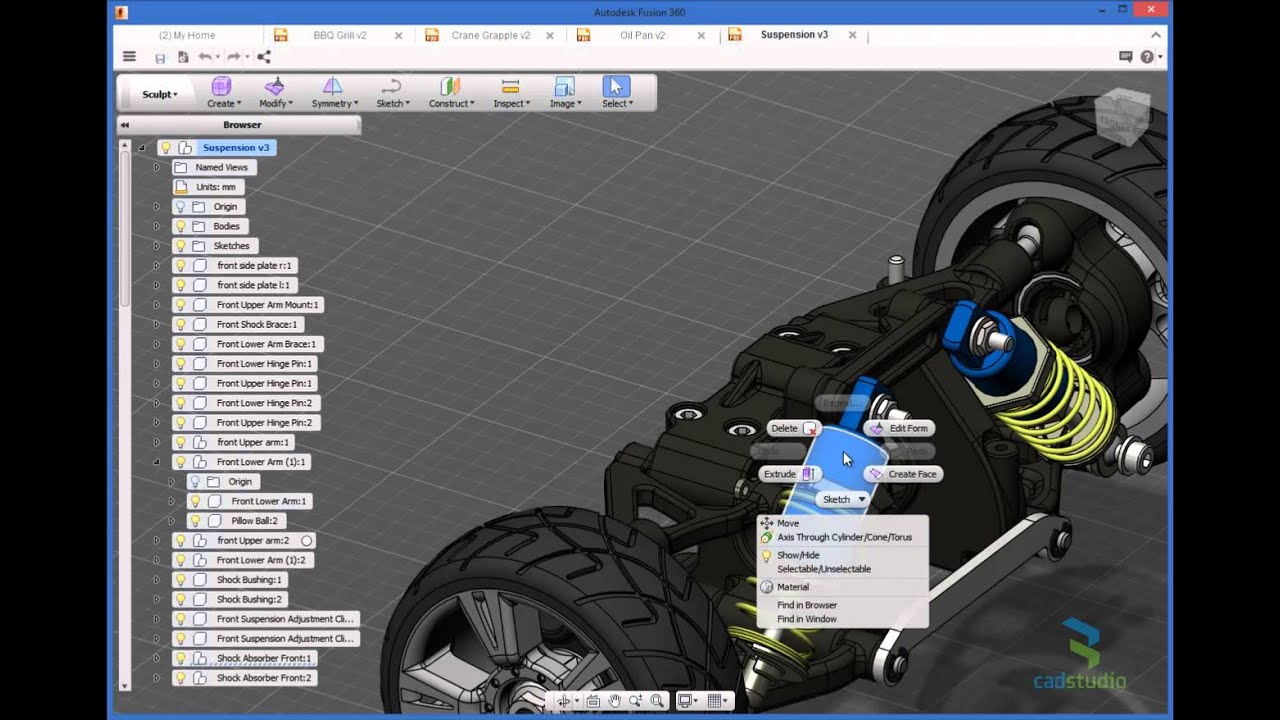Toggle visibility of Pillow Ball:2
1280x720 pixels.
[196, 521]
